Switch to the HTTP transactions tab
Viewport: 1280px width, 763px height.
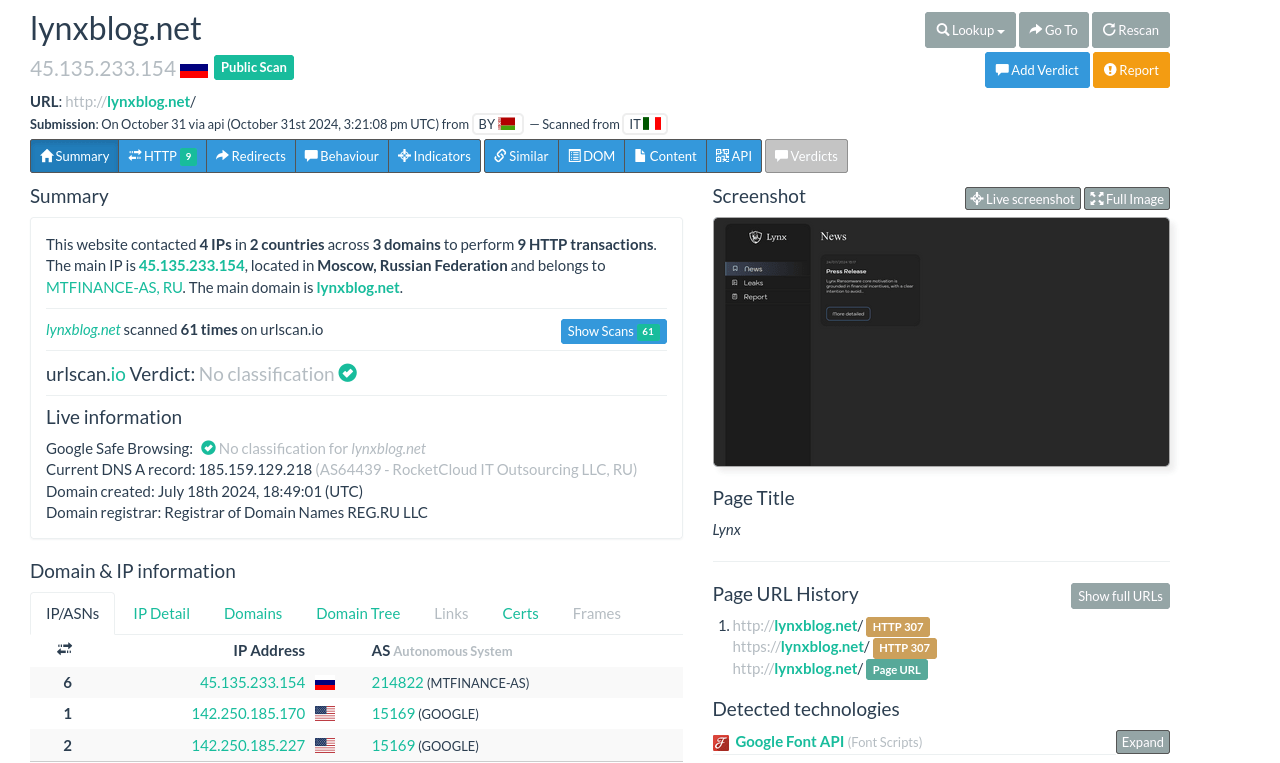coord(162,156)
